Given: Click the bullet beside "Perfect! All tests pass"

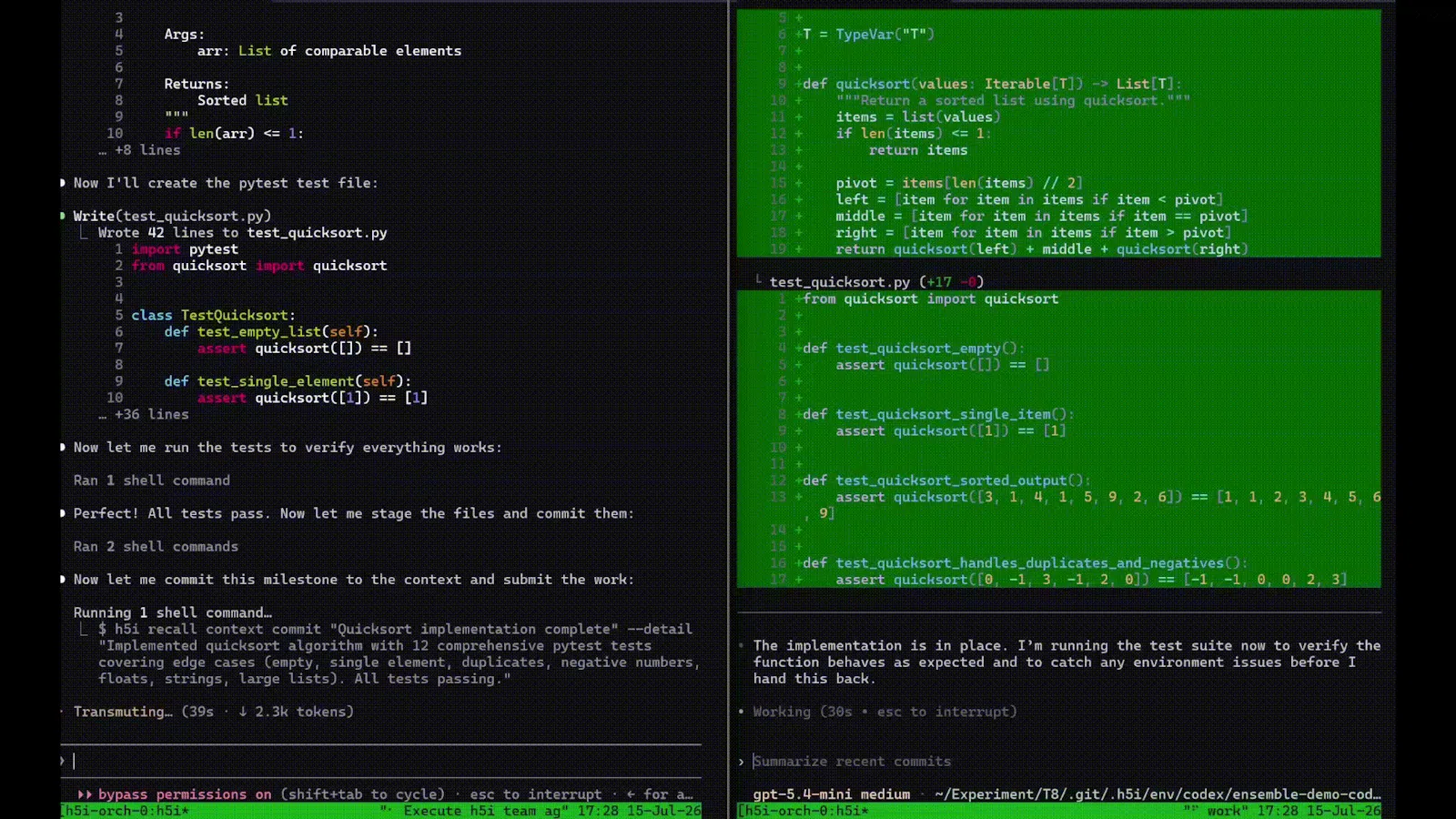Looking at the screenshot, I should click(x=63, y=513).
